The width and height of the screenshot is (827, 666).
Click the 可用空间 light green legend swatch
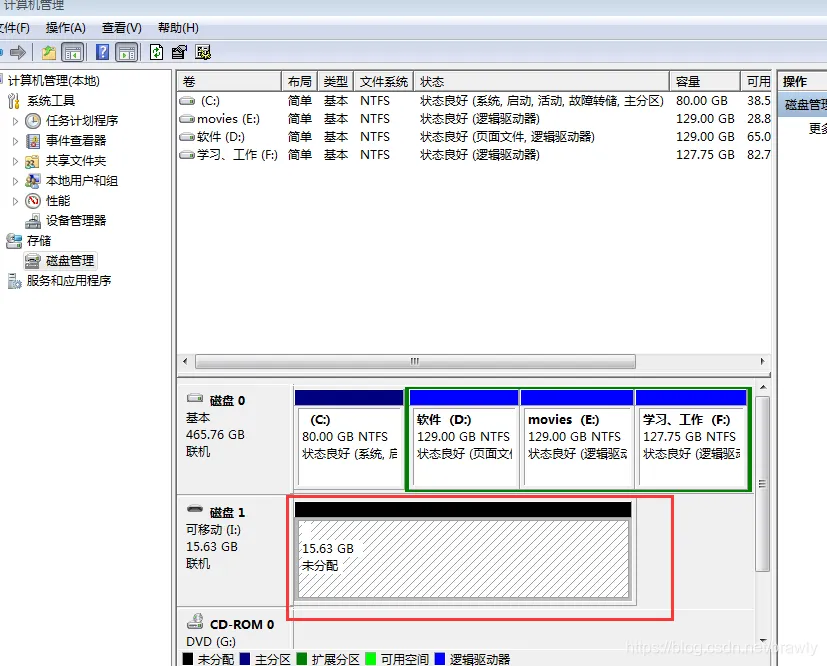point(371,659)
